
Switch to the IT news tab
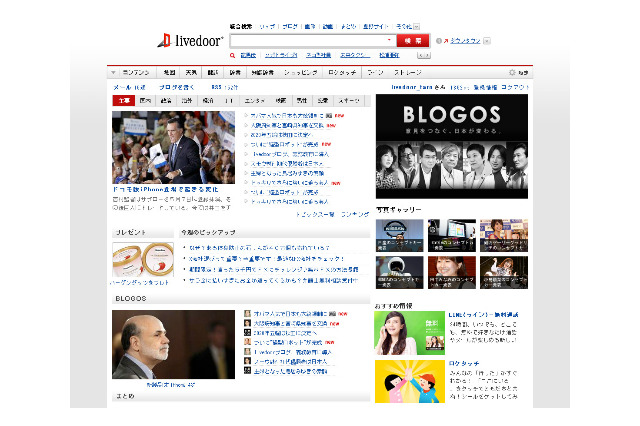[229, 100]
